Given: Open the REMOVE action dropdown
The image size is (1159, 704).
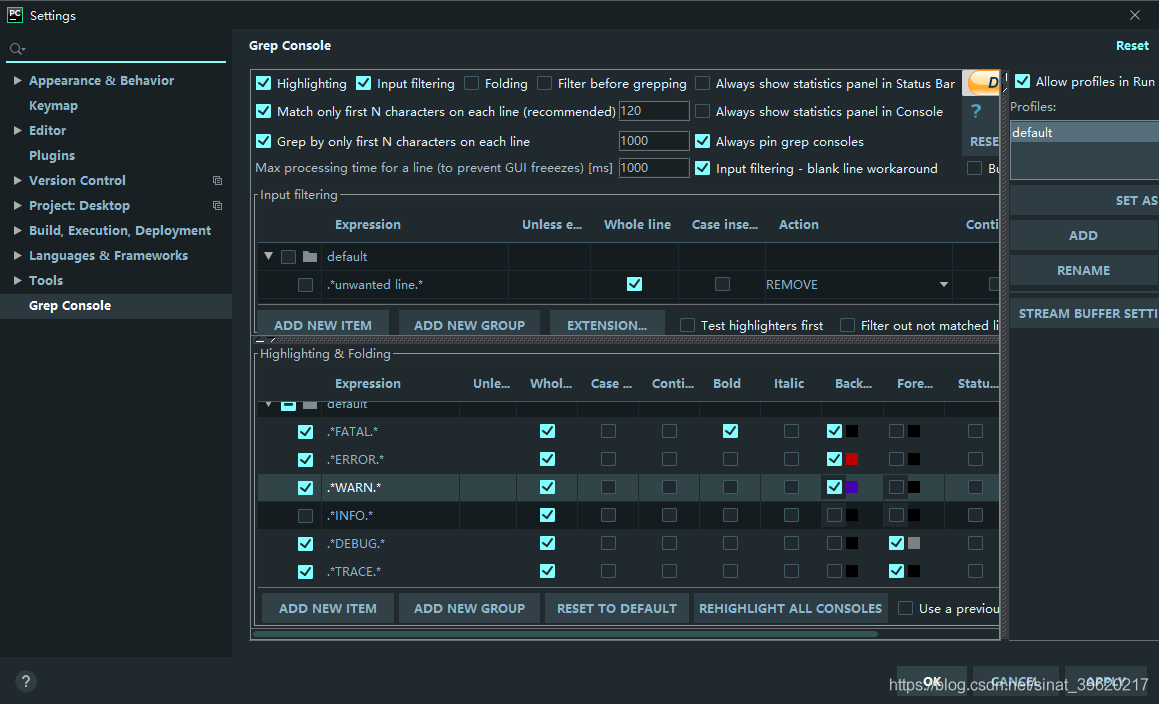Looking at the screenshot, I should point(943,285).
